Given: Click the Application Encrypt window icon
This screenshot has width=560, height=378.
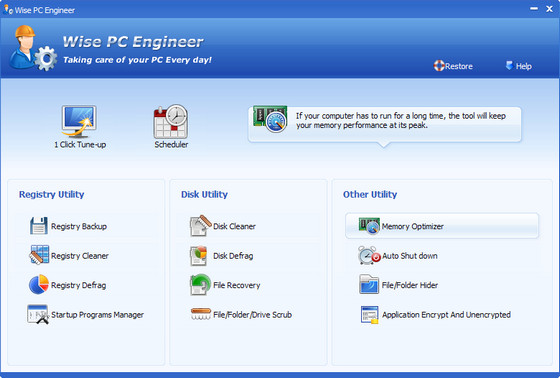Looking at the screenshot, I should pyautogui.click(x=370, y=314).
